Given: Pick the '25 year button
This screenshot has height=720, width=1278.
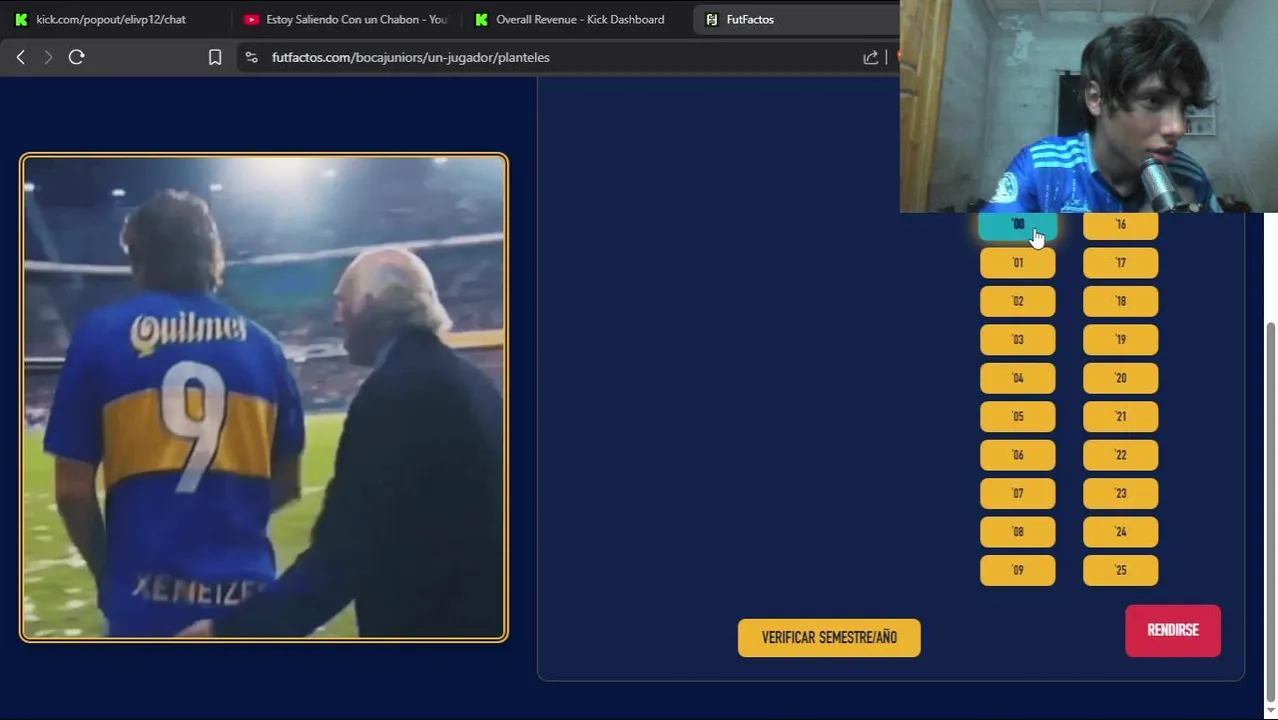Looking at the screenshot, I should (x=1120, y=570).
